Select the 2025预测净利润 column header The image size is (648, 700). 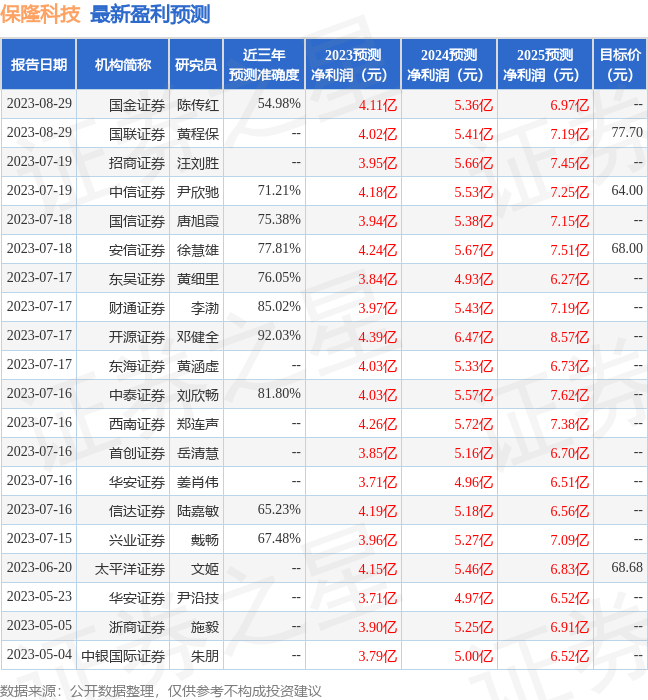pos(545,65)
